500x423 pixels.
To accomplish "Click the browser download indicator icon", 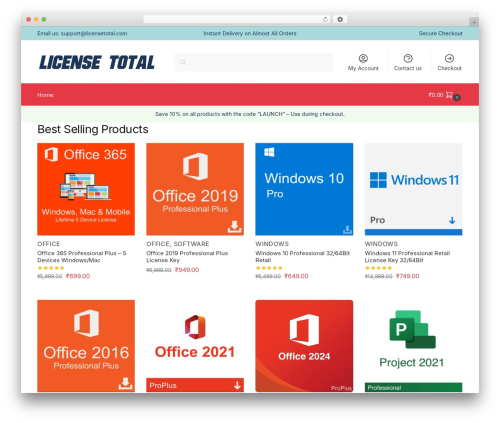I will pyautogui.click(x=340, y=19).
